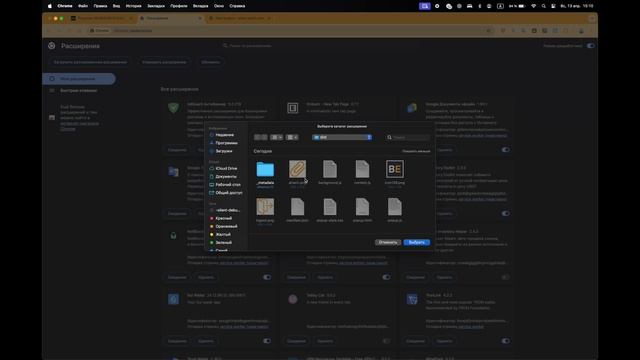Click Обновить button on Extensions page
The width and height of the screenshot is (640, 360).
[x=211, y=62]
